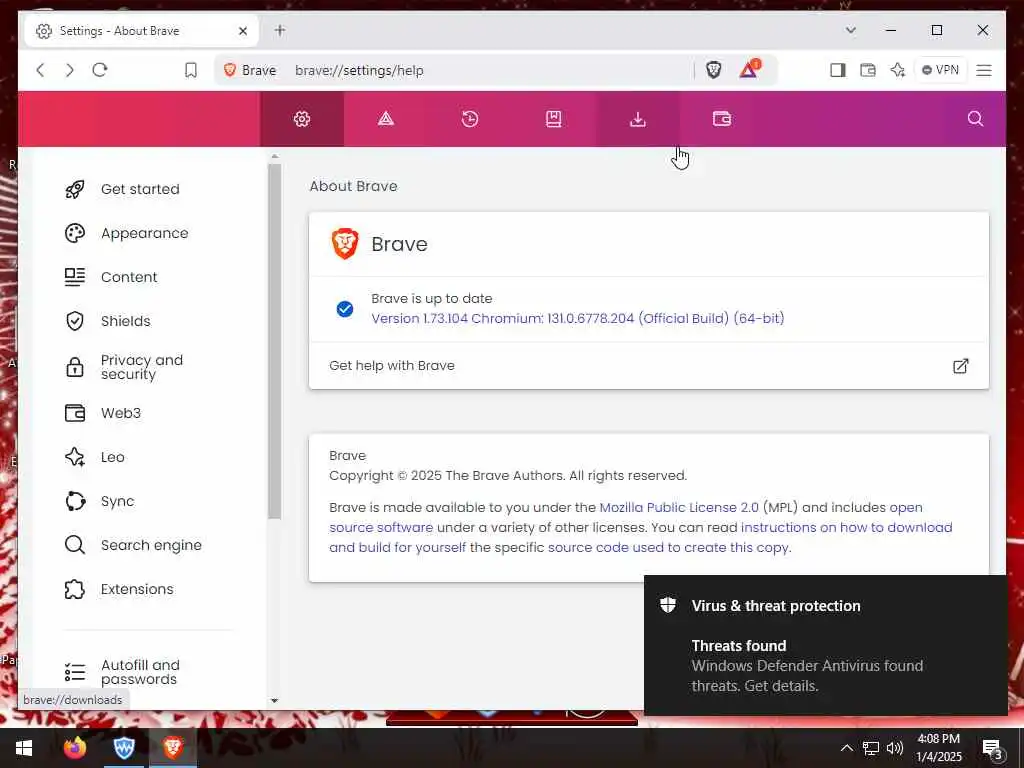The image size is (1024, 768).
Task: Open tab search dropdown chevron
Action: [850, 30]
